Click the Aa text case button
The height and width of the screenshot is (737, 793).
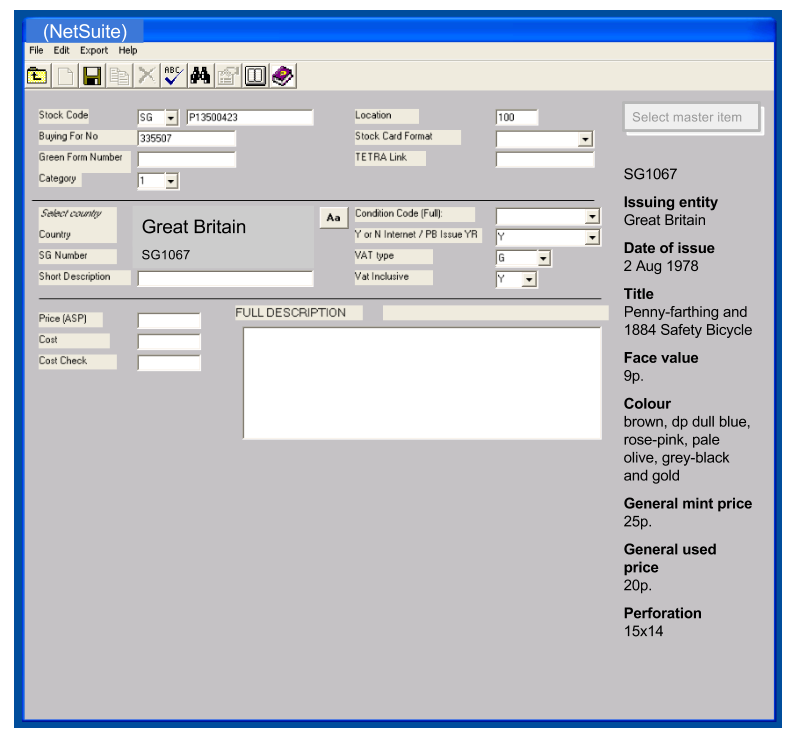334,218
